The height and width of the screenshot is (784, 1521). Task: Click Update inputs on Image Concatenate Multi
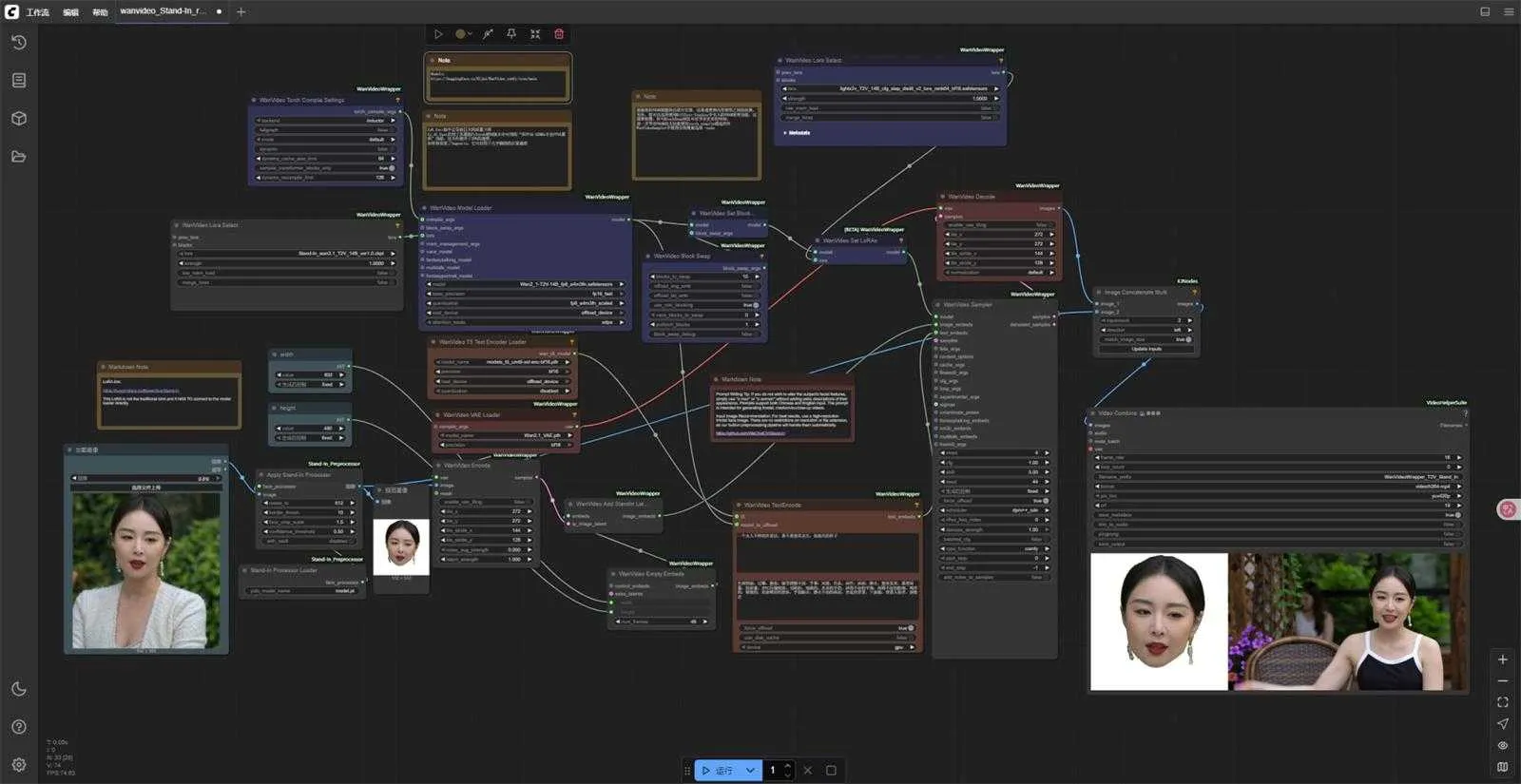(x=1146, y=349)
